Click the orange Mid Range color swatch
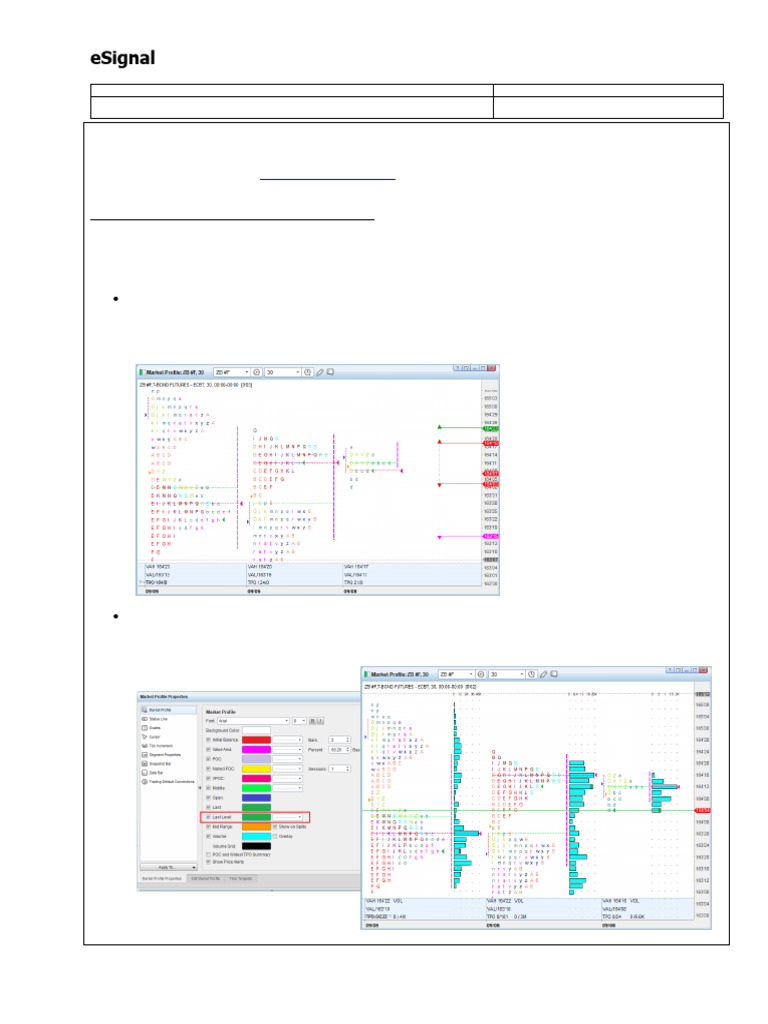The width and height of the screenshot is (768, 1024). (257, 827)
